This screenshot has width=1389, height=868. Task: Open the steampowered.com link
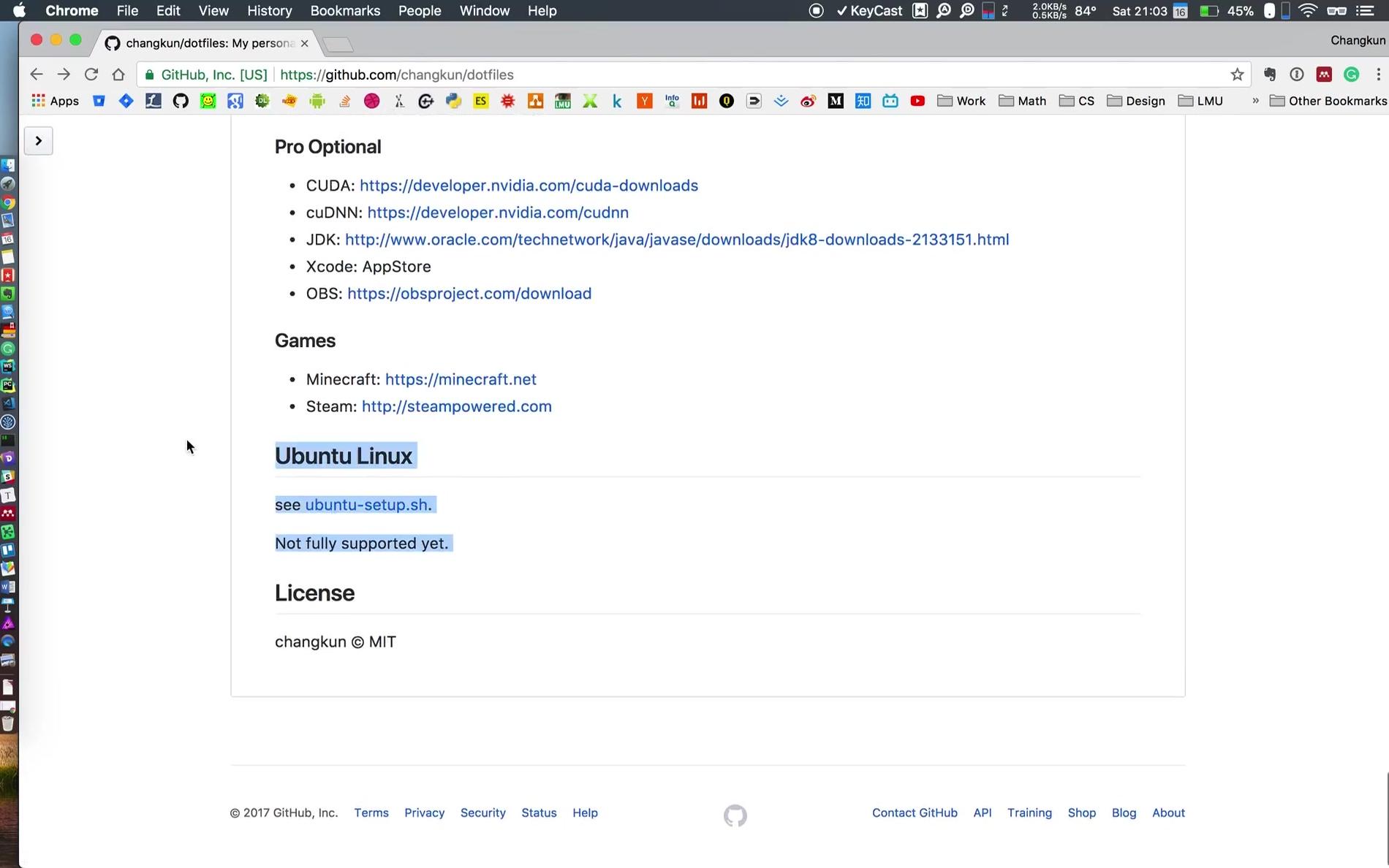point(457,406)
